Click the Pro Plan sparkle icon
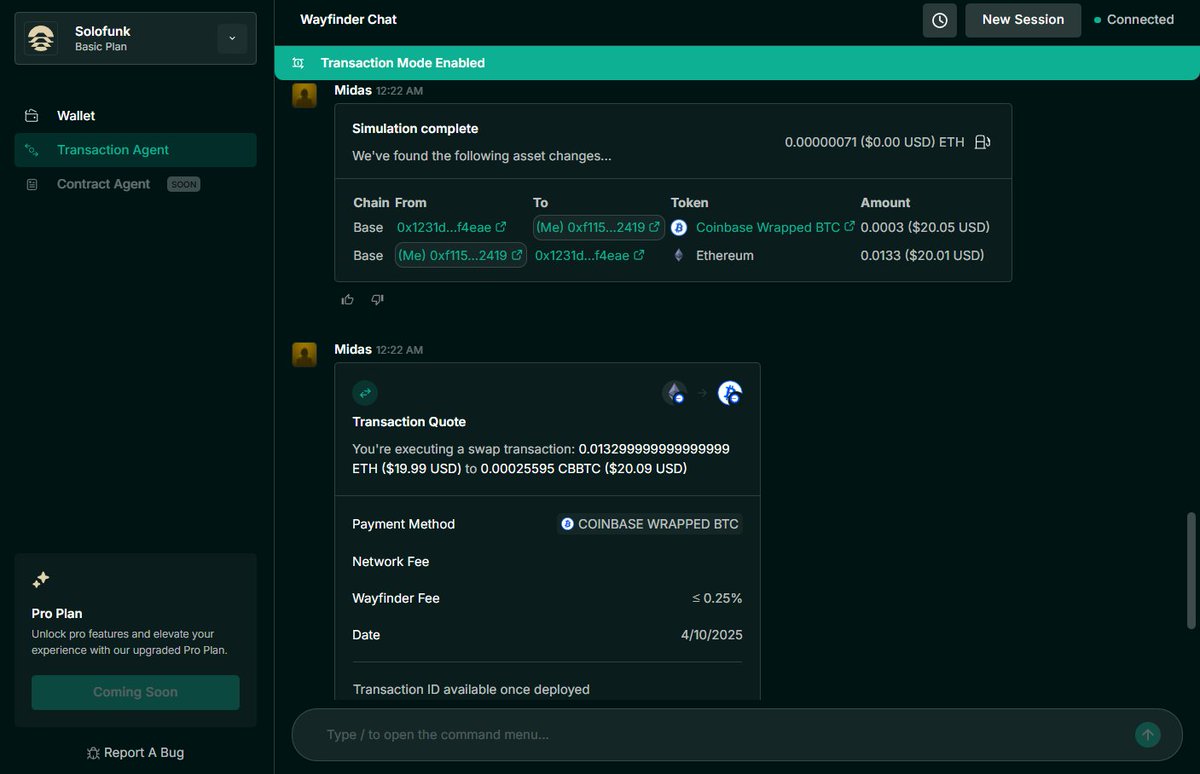 click(41, 579)
